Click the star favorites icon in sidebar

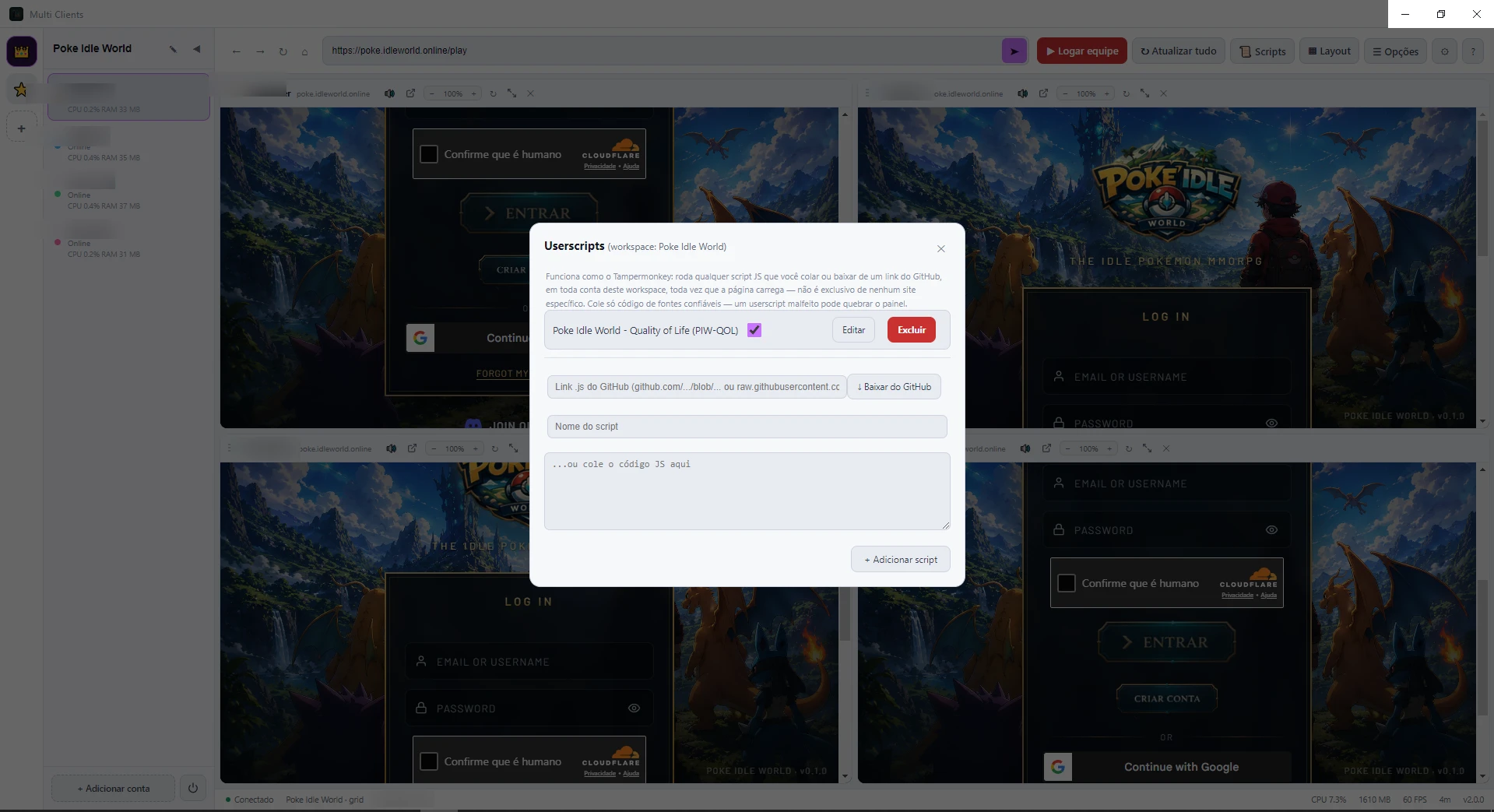pos(21,90)
